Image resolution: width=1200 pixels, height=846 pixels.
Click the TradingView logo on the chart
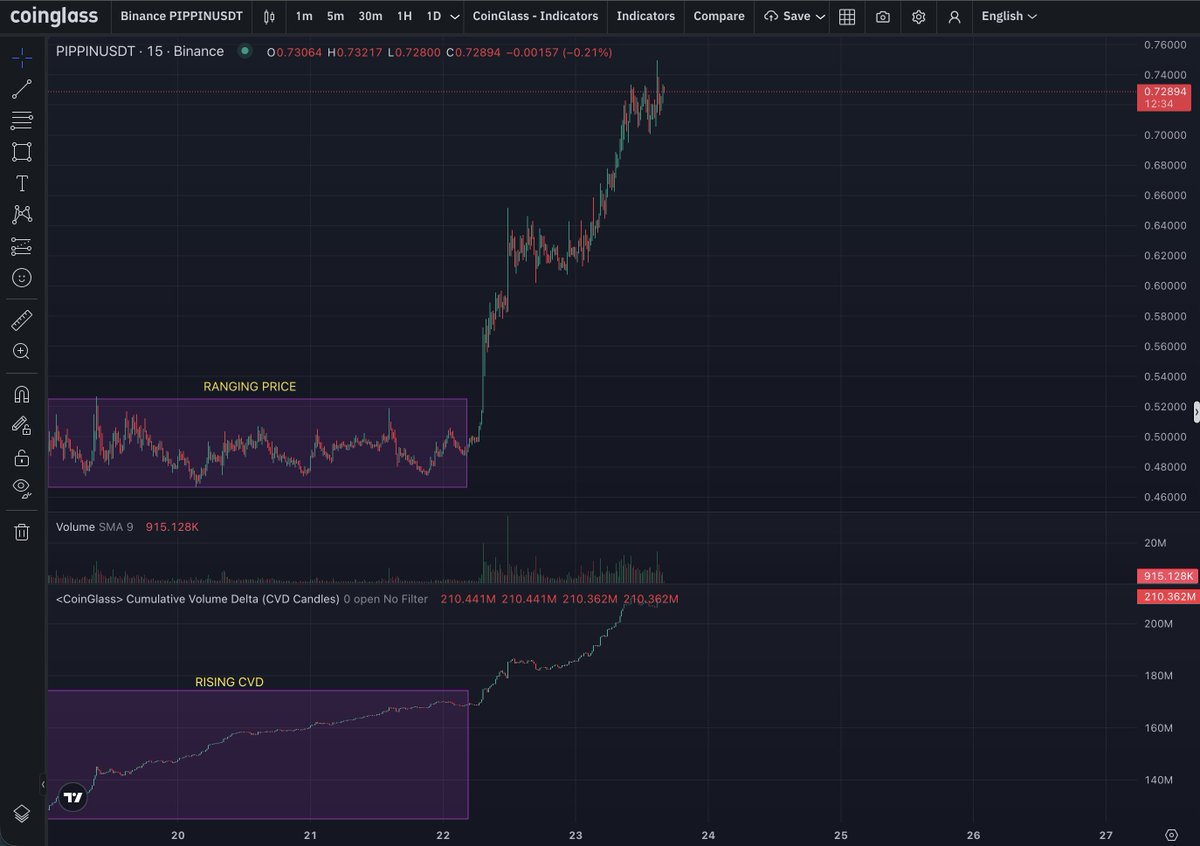(x=72, y=798)
